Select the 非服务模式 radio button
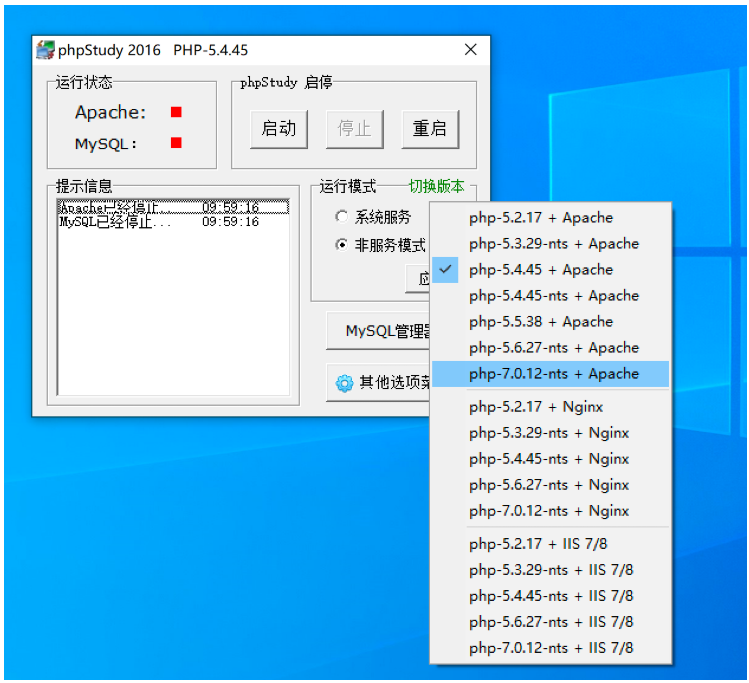This screenshot has width=749, height=683. click(341, 245)
